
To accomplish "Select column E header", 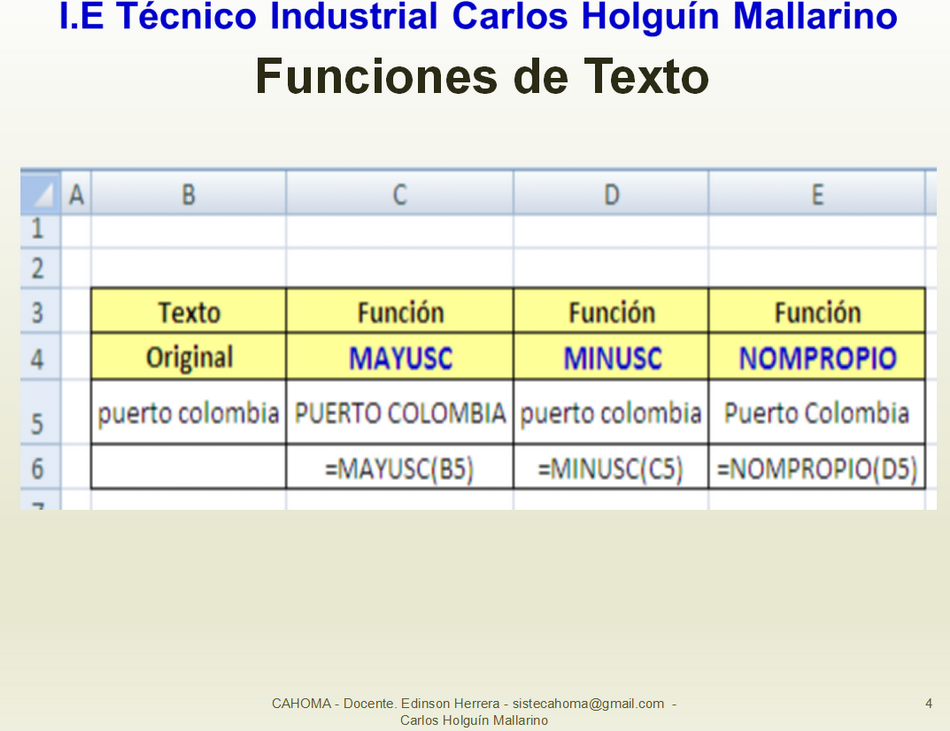I will tap(817, 194).
